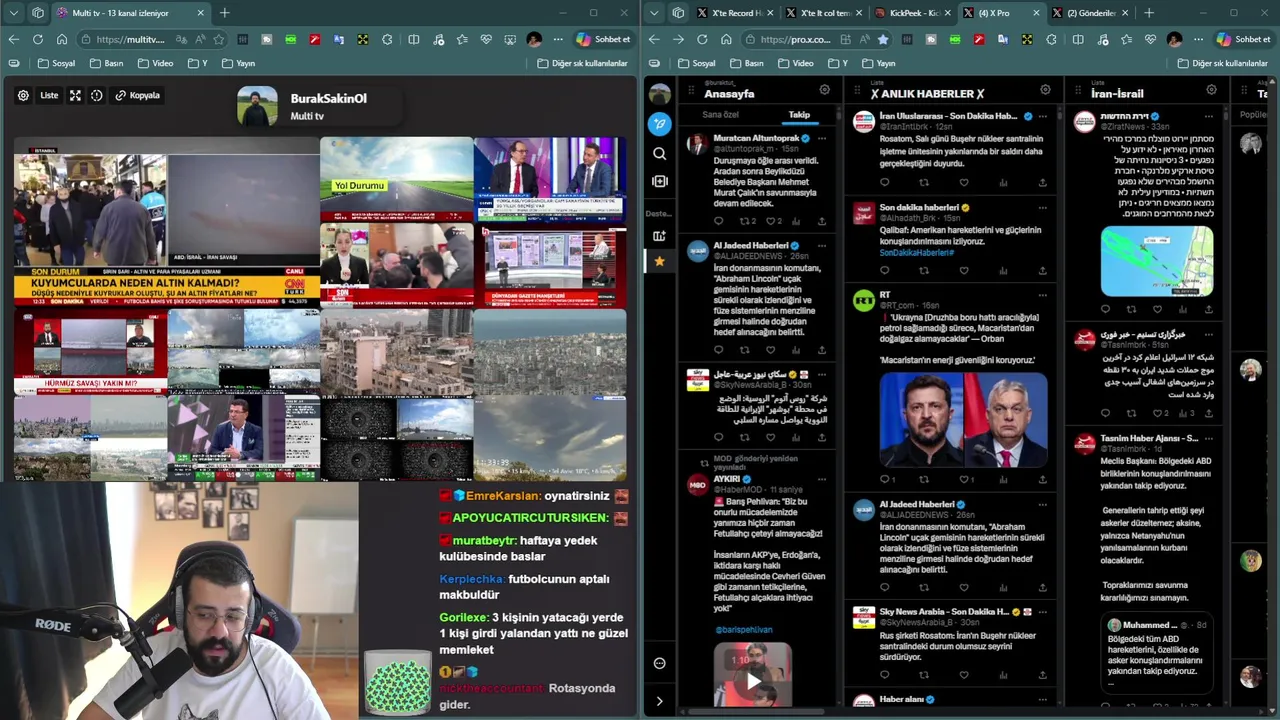Click the Liste button on Multi tv

pos(49,95)
